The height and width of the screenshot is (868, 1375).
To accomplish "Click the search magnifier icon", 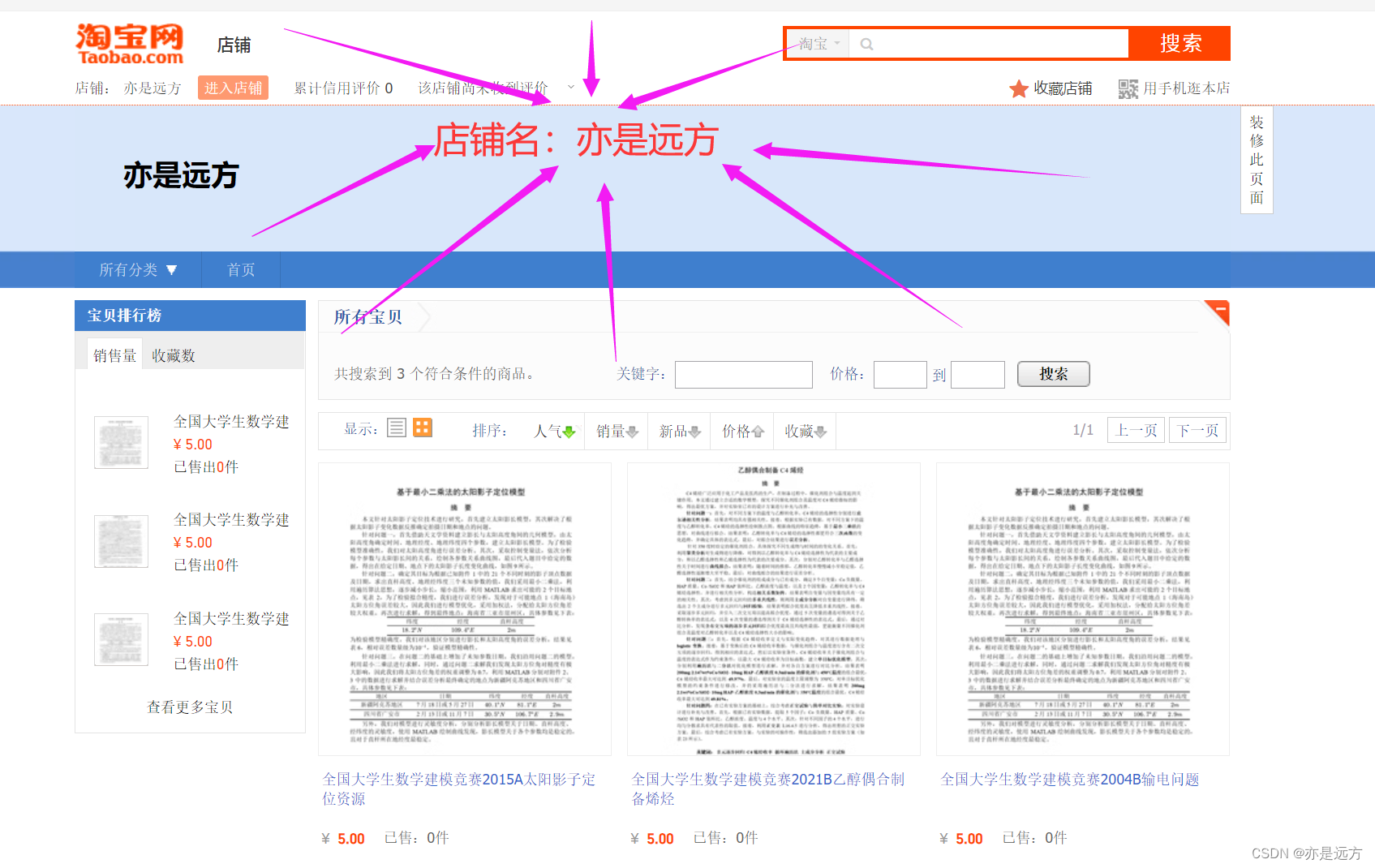I will [x=866, y=44].
